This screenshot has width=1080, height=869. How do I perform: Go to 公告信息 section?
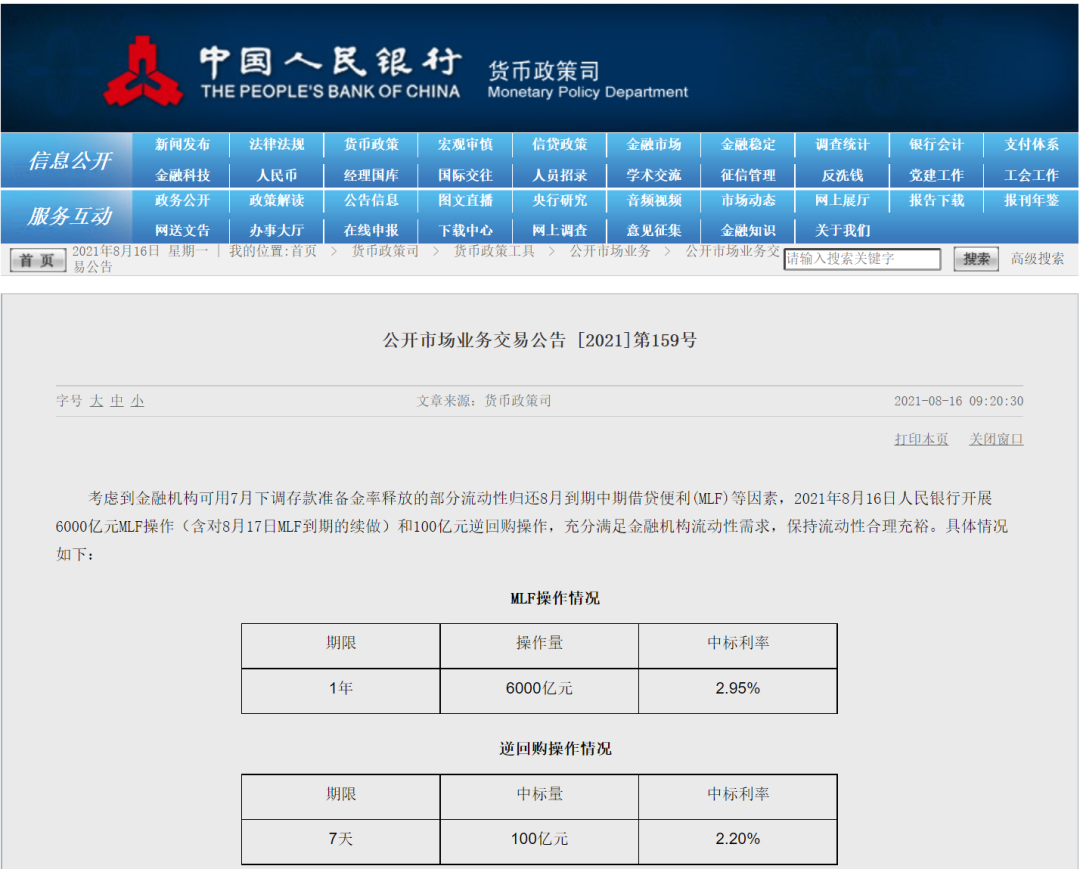[x=371, y=200]
